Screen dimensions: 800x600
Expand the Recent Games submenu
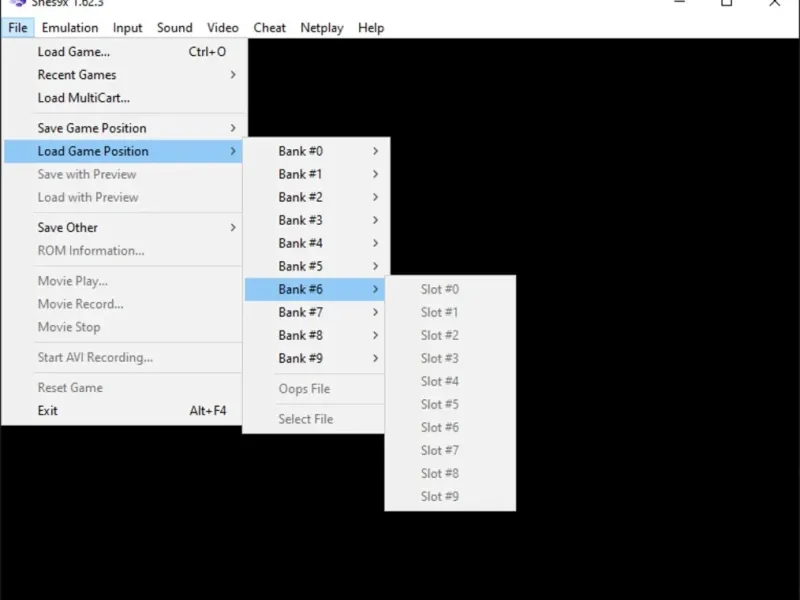tap(123, 74)
